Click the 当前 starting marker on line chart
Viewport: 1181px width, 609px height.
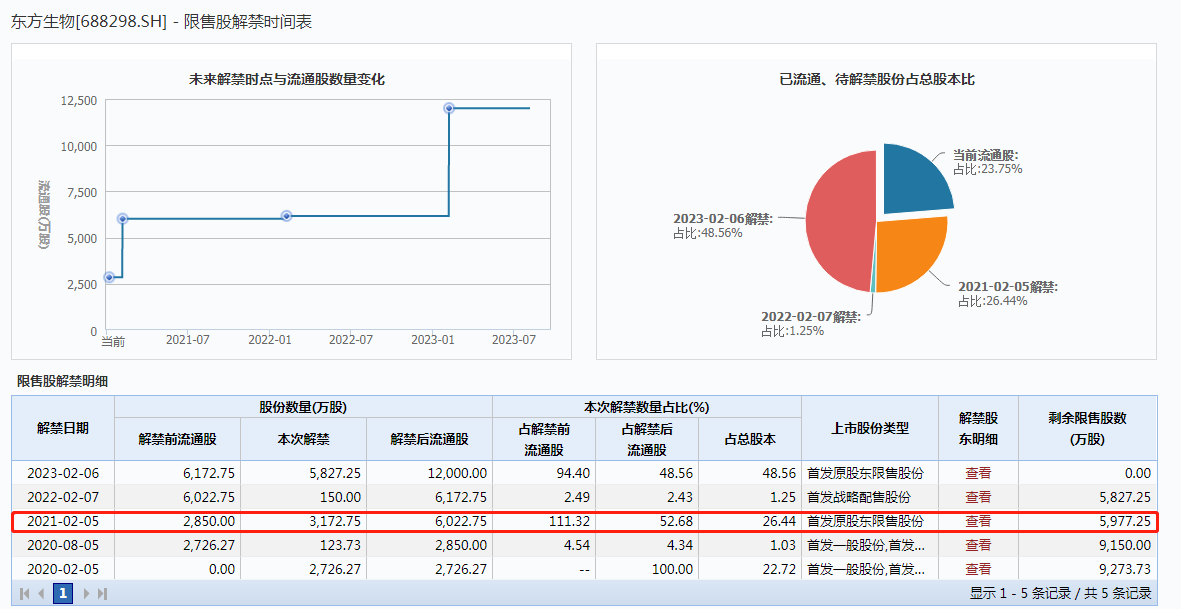click(x=109, y=277)
